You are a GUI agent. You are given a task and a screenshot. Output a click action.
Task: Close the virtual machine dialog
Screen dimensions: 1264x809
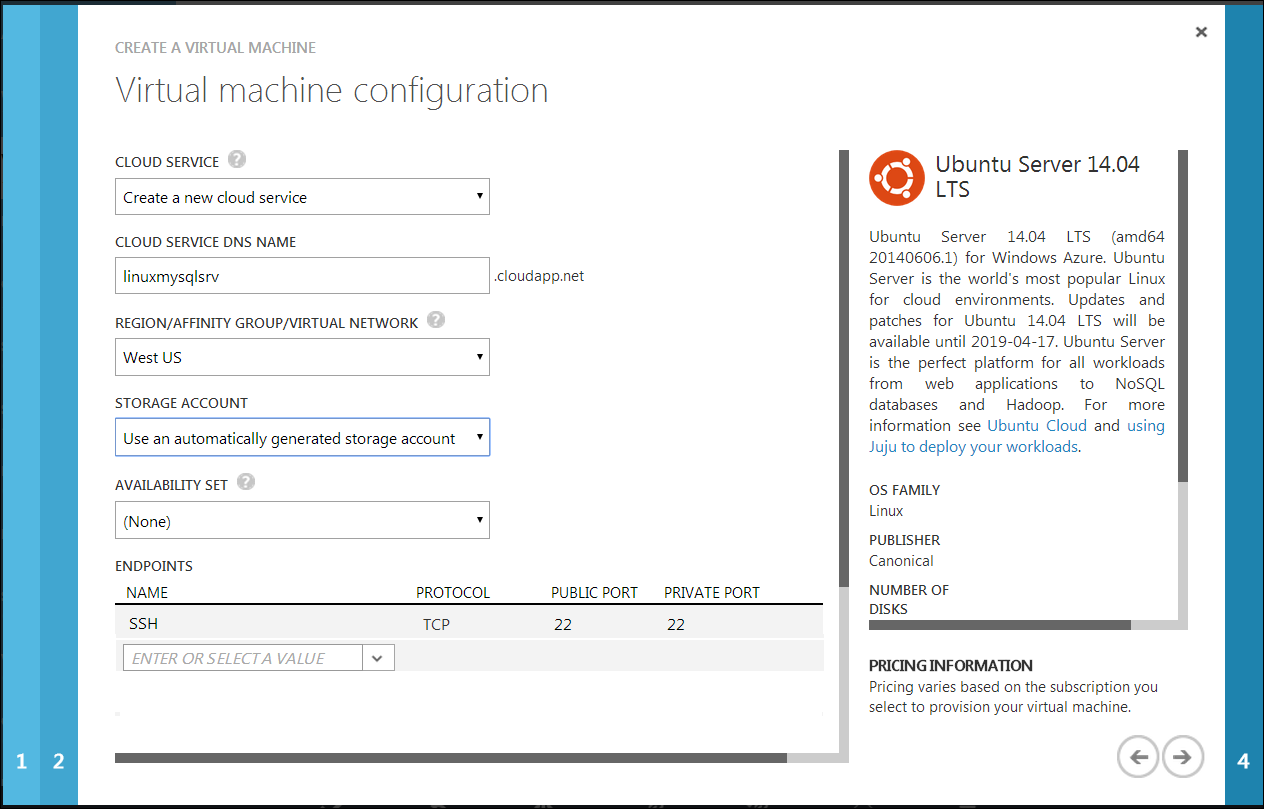pyautogui.click(x=1201, y=32)
